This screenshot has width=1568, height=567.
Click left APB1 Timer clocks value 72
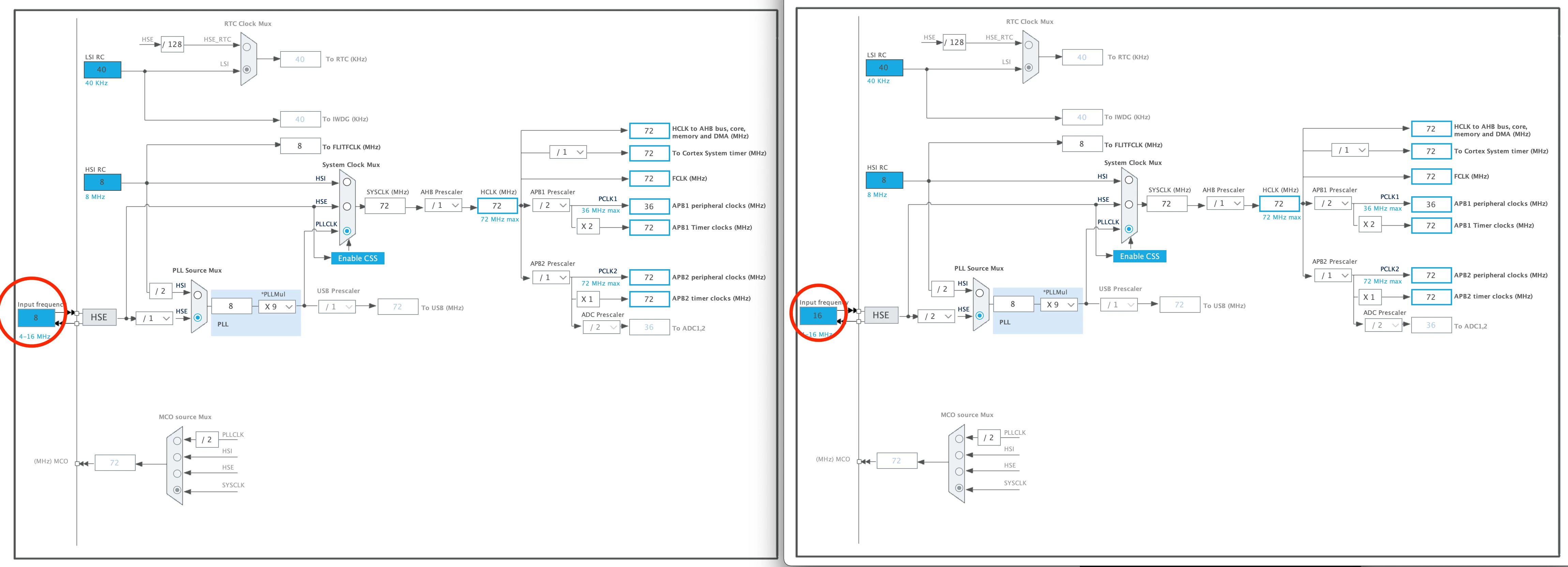click(649, 228)
